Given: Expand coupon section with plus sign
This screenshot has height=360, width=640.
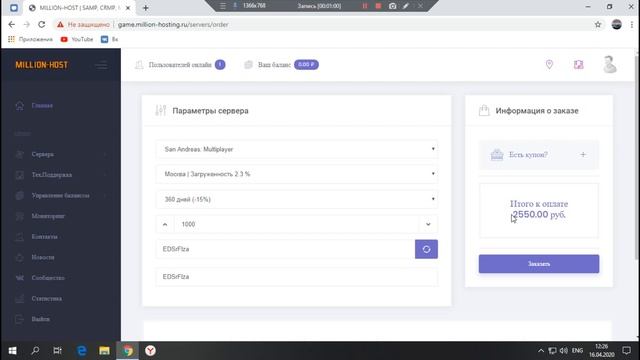Looking at the screenshot, I should [x=583, y=155].
